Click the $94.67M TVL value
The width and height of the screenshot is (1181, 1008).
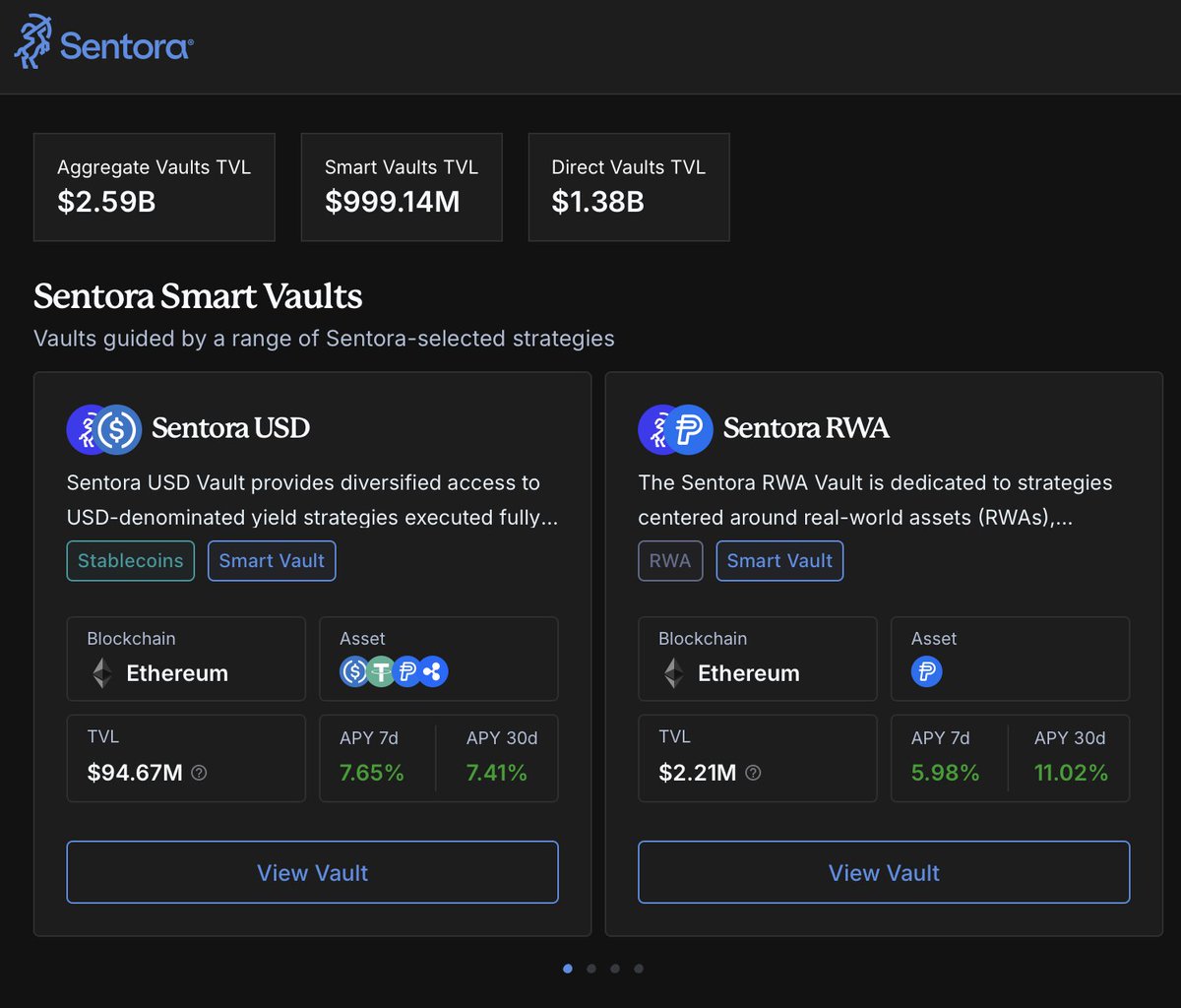135,773
